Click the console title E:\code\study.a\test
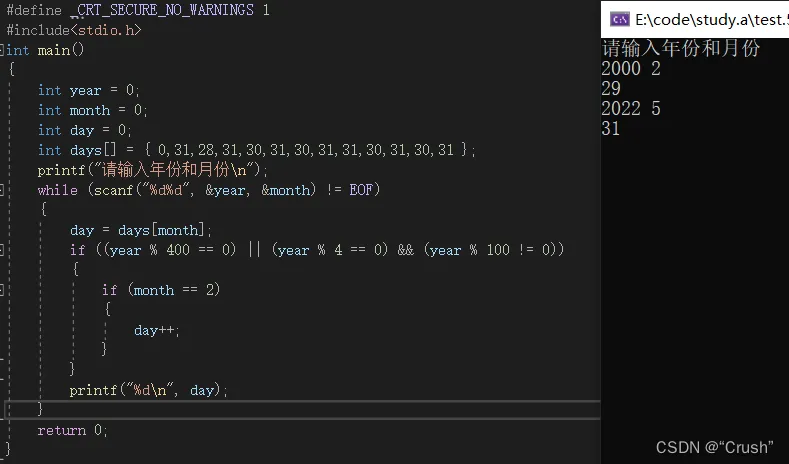Image resolution: width=789 pixels, height=464 pixels. coord(712,20)
